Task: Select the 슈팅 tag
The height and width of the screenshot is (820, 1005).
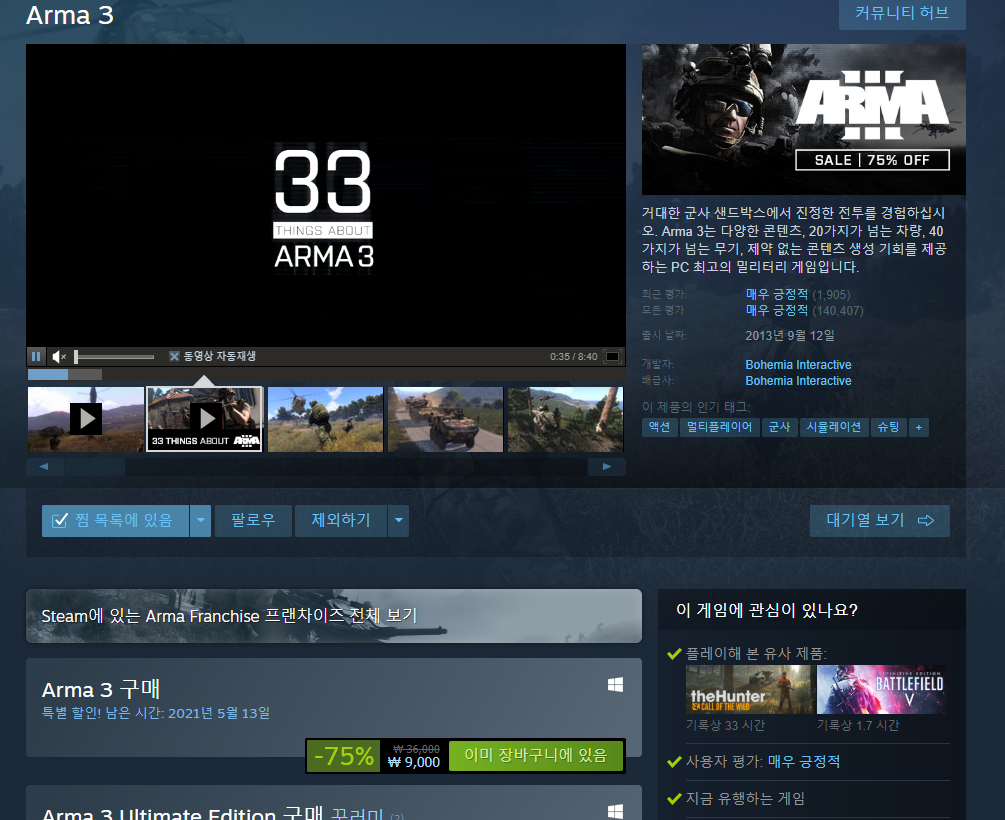Action: pyautogui.click(x=888, y=427)
